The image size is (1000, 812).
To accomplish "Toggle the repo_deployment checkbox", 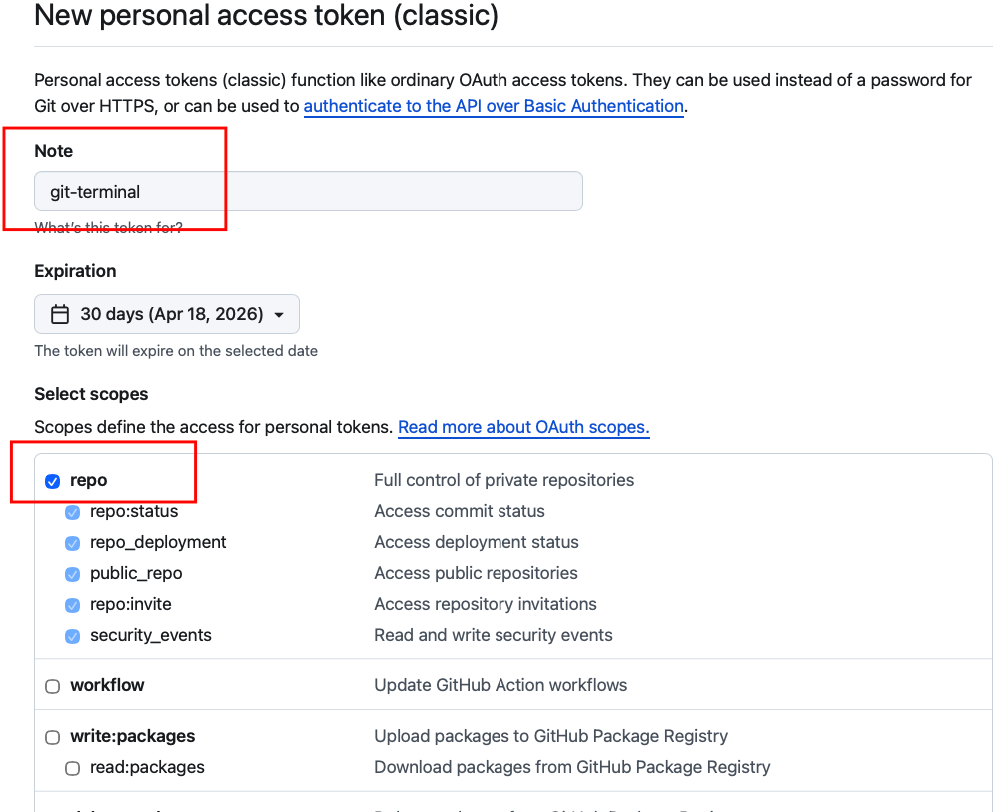I will point(73,543).
